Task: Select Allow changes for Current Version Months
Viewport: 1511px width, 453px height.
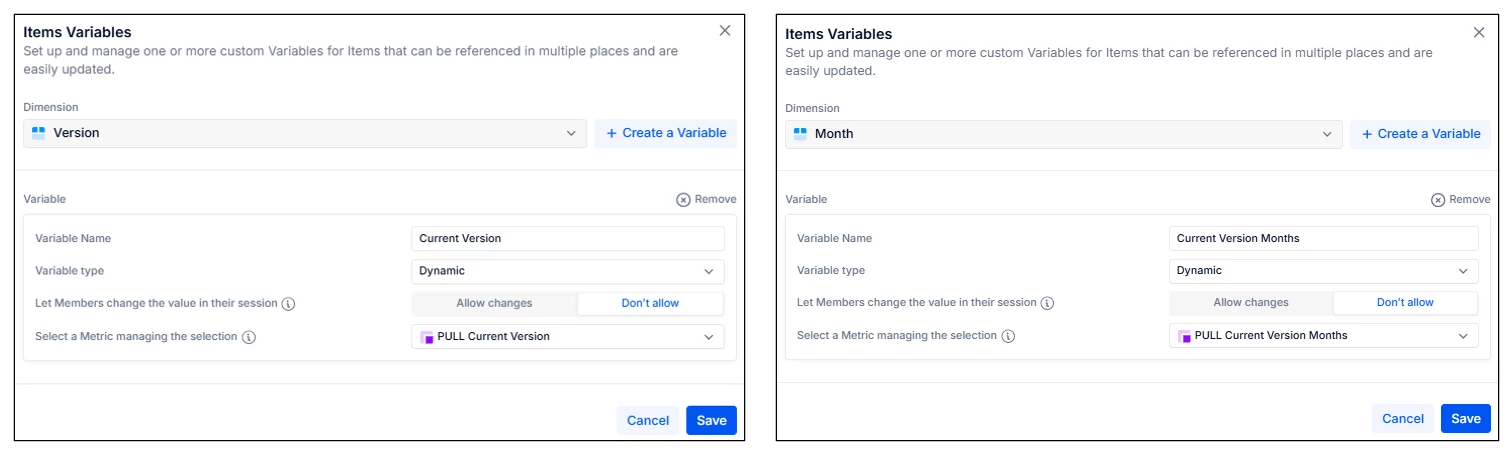Action: pyautogui.click(x=1251, y=302)
